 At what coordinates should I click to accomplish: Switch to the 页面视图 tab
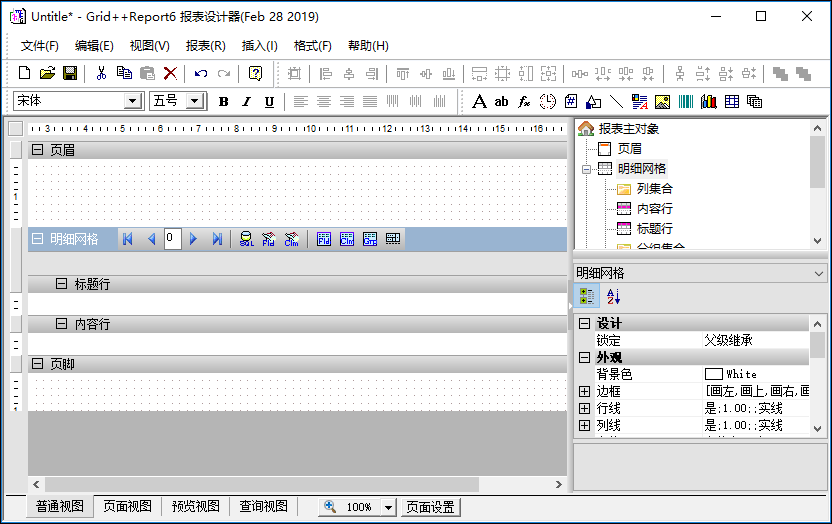(x=127, y=506)
